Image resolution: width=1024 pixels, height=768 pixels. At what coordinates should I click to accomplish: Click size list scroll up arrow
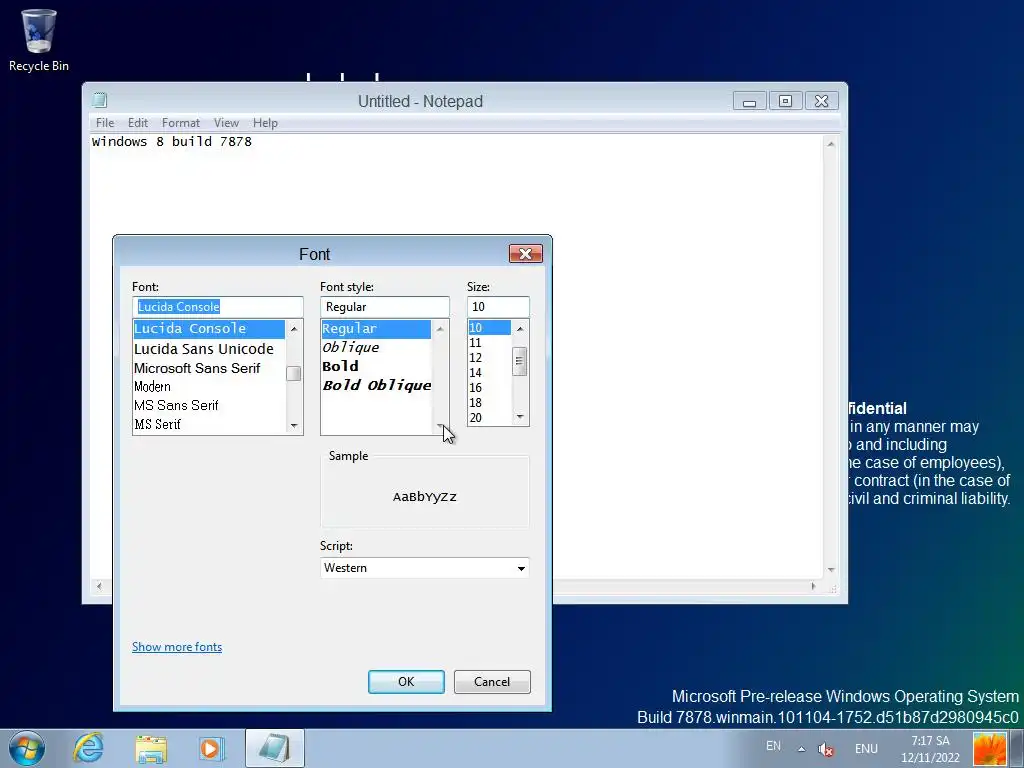(520, 328)
